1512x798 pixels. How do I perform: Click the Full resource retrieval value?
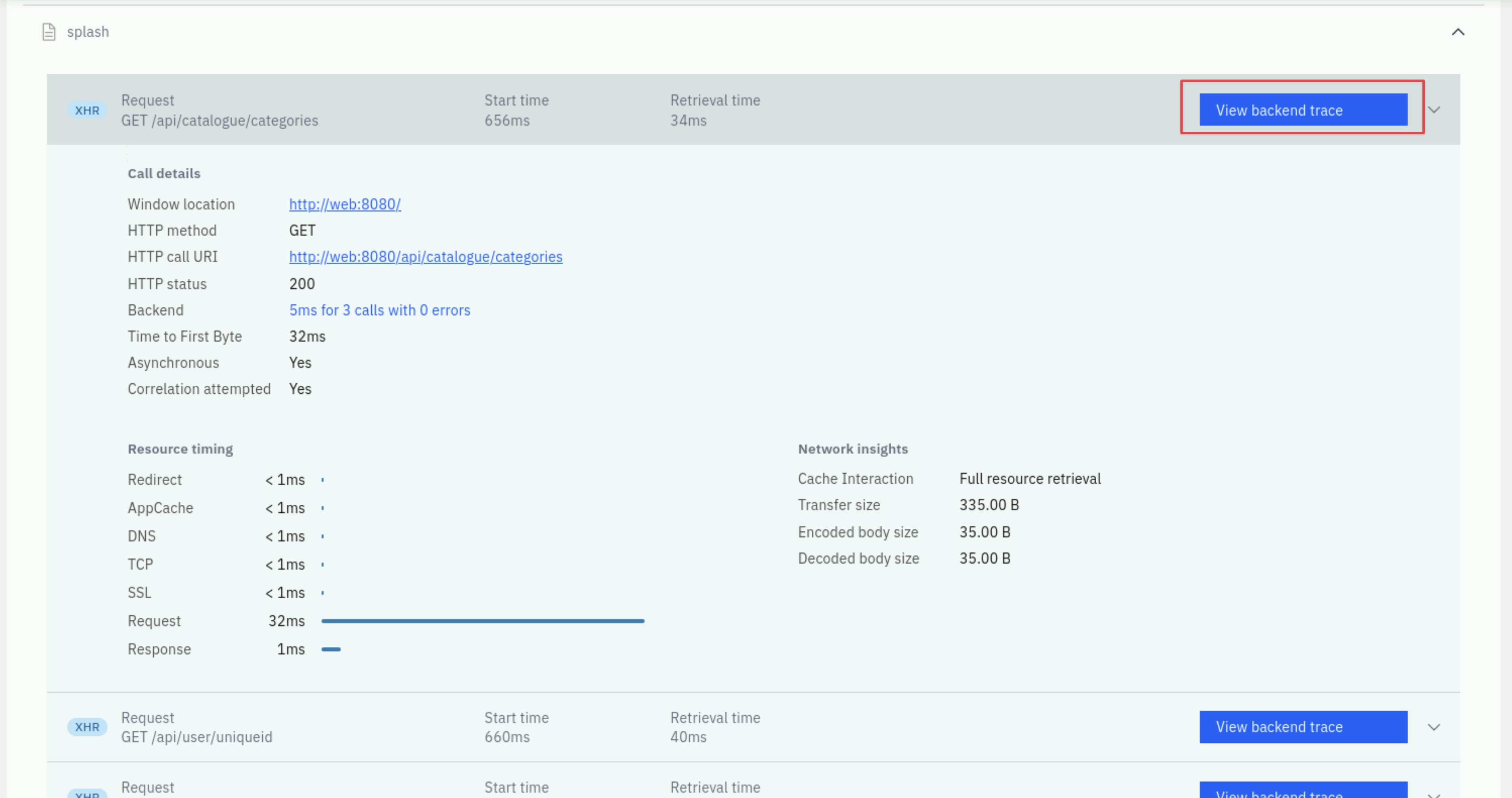[1030, 479]
